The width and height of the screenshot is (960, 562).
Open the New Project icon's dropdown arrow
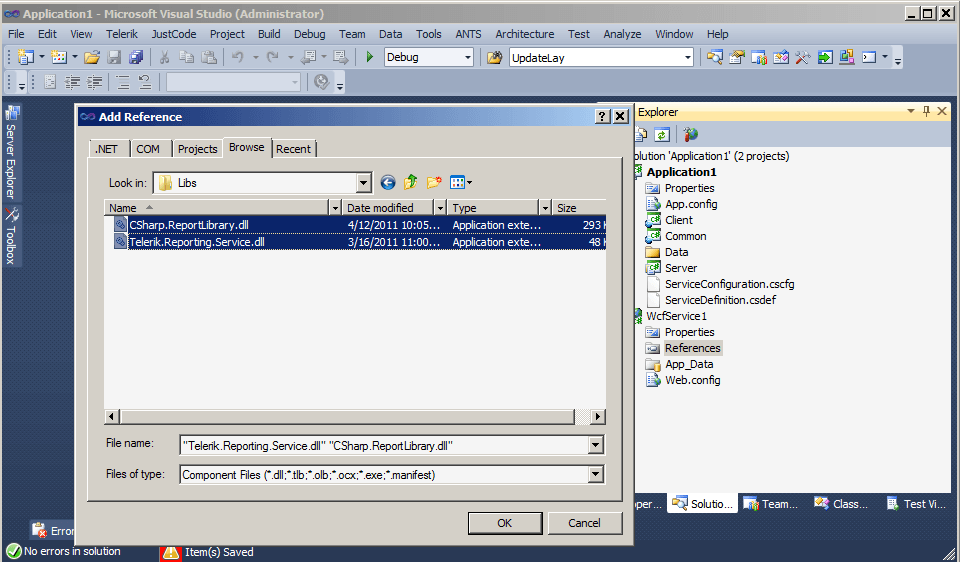coord(42,58)
